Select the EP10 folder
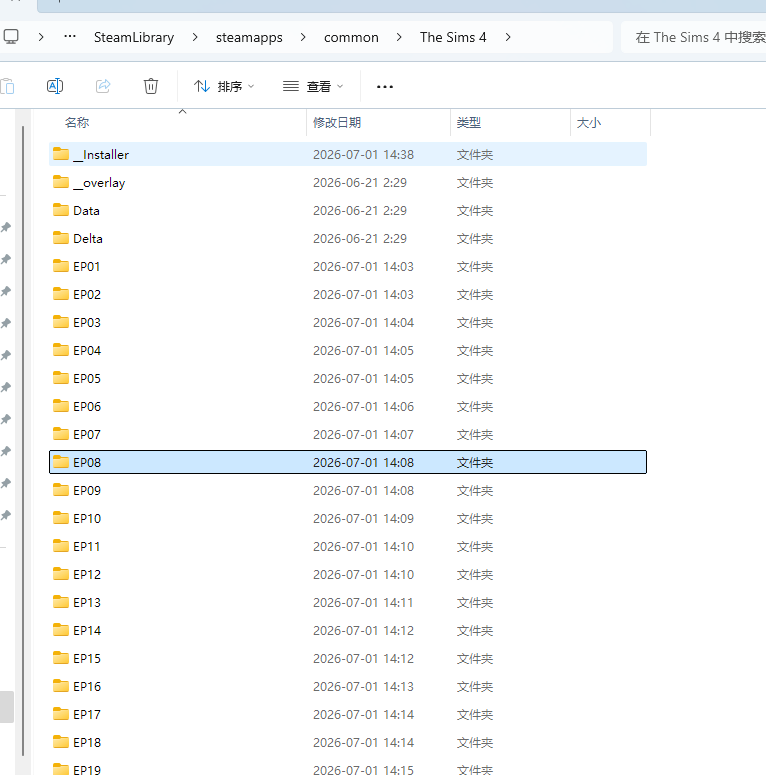The width and height of the screenshot is (766, 775). 348,518
